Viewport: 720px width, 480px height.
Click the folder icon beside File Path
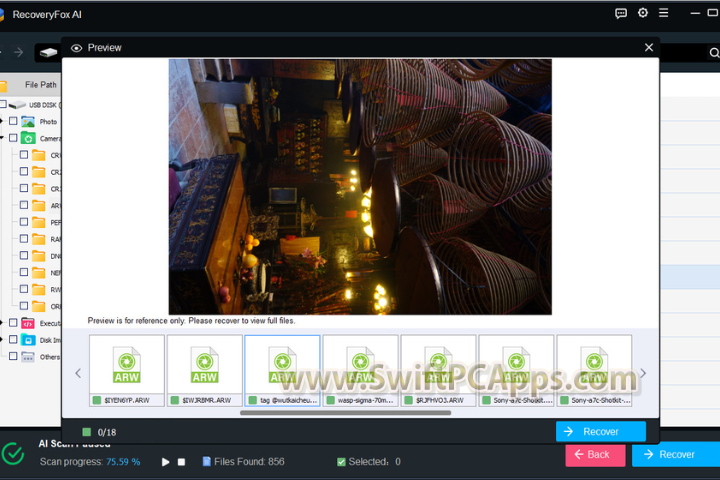(x=2, y=85)
